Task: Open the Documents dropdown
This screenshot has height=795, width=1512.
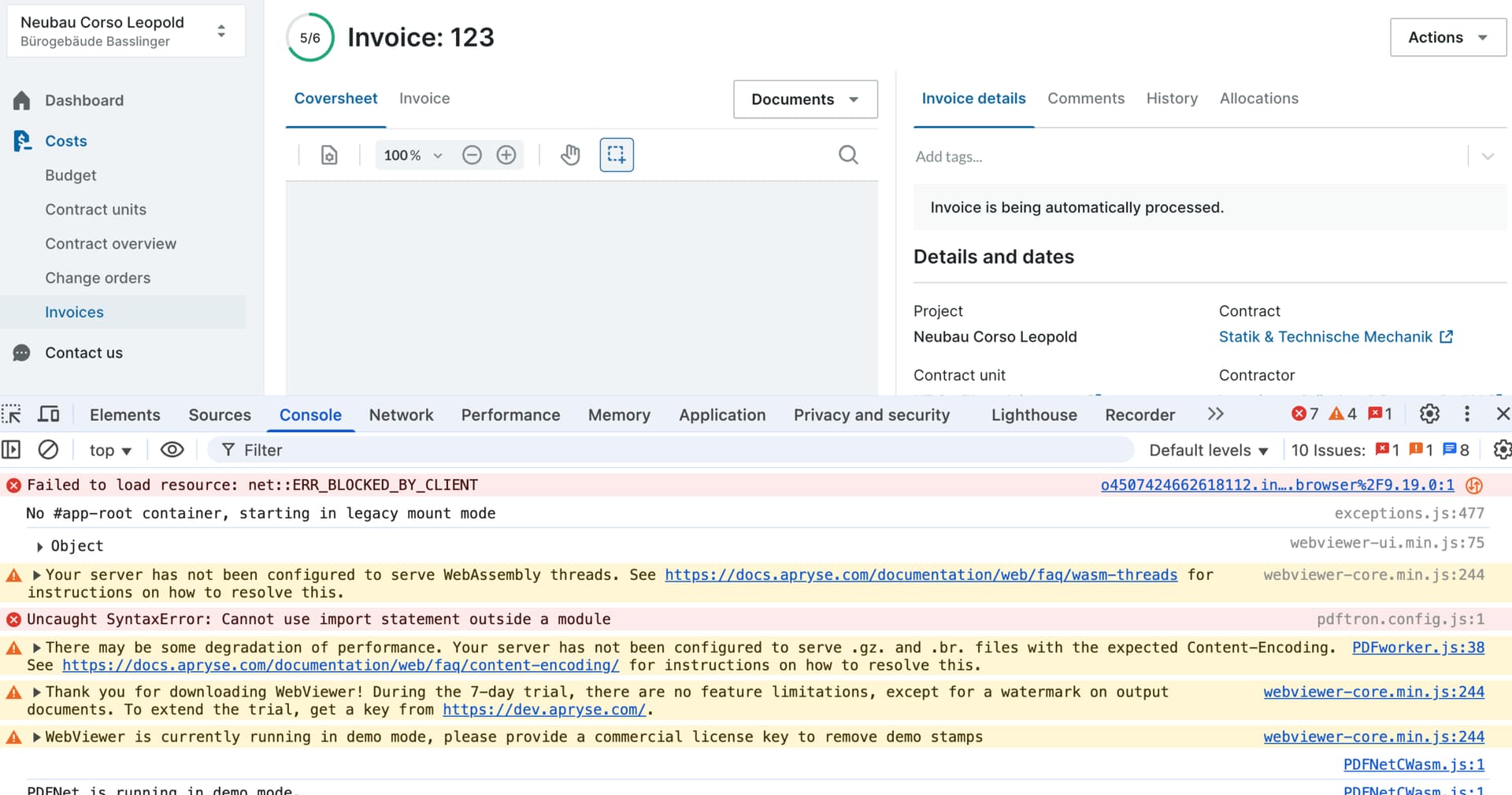Action: pyautogui.click(x=805, y=99)
